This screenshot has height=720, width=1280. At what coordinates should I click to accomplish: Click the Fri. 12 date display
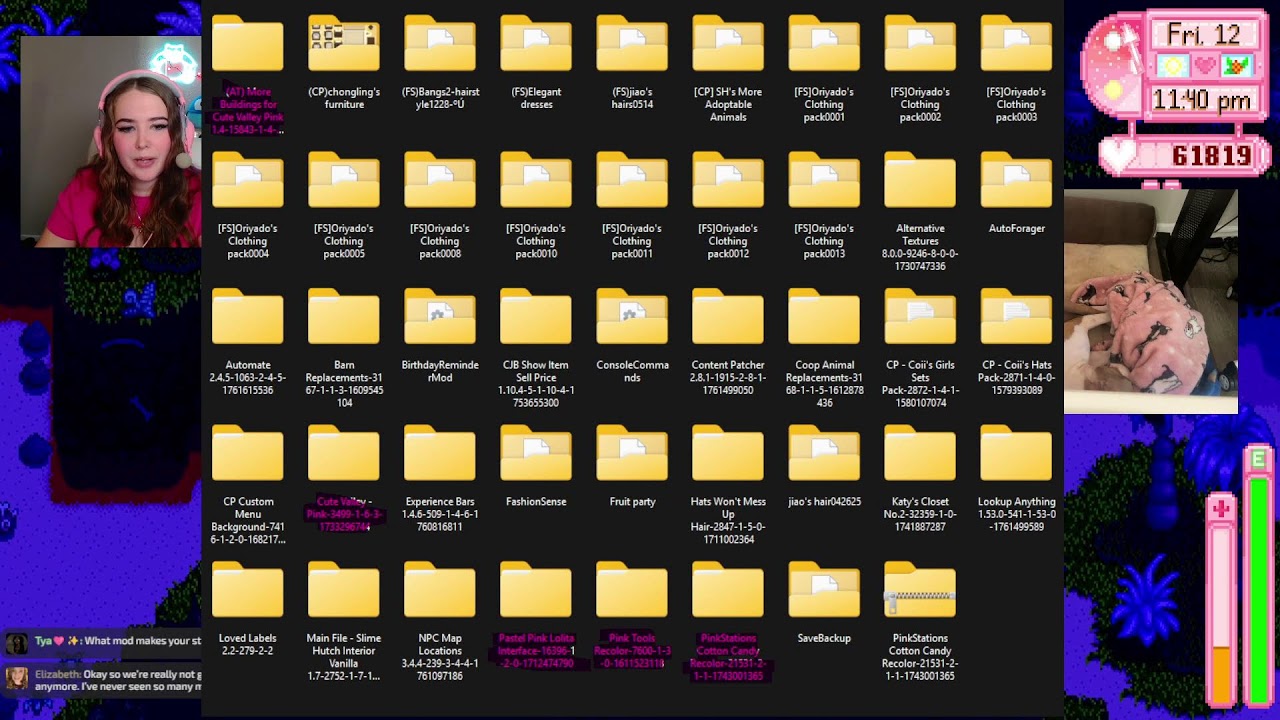click(1203, 34)
